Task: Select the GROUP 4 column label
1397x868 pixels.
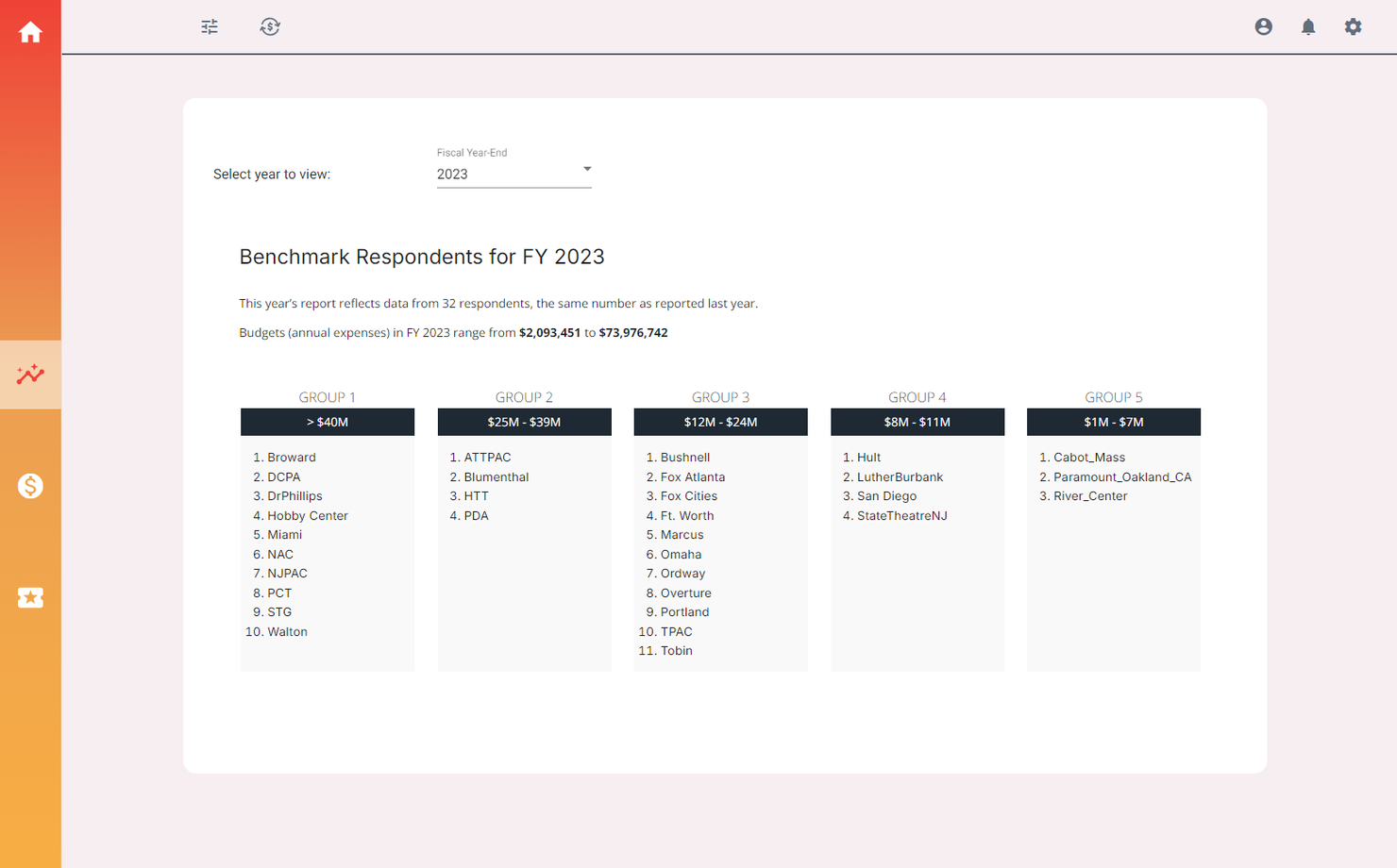Action: point(917,397)
